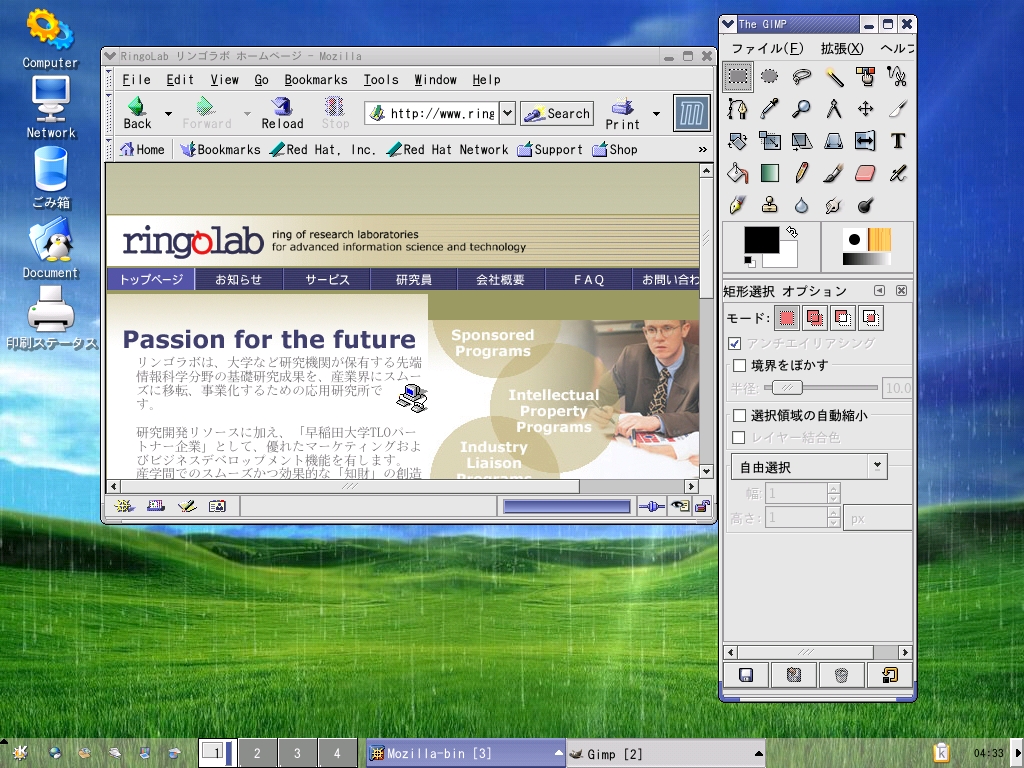This screenshot has height=768, width=1024.
Task: Select the Move tool in GIMP
Action: 866,108
